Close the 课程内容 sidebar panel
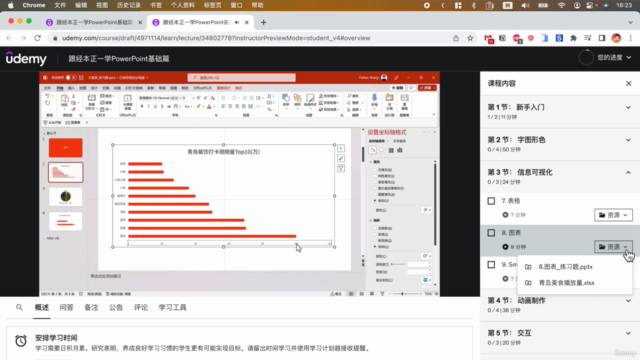Screen dimensions: 640x360 629,83
